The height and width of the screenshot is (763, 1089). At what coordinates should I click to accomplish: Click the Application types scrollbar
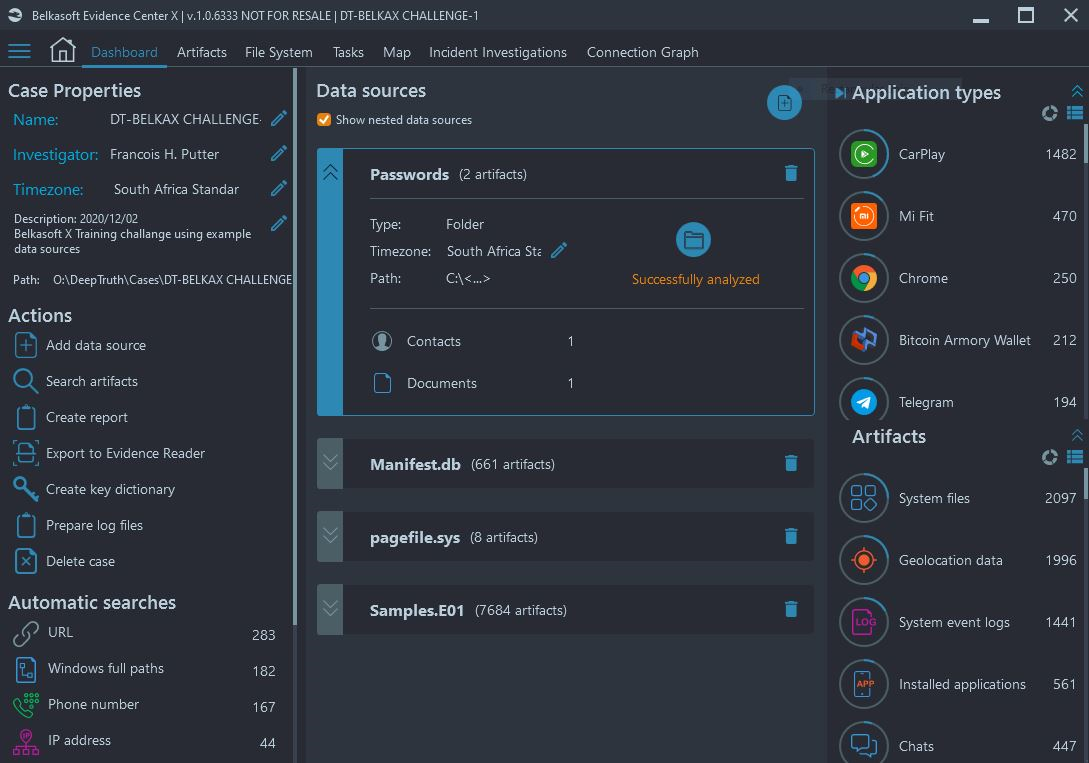click(x=1086, y=143)
